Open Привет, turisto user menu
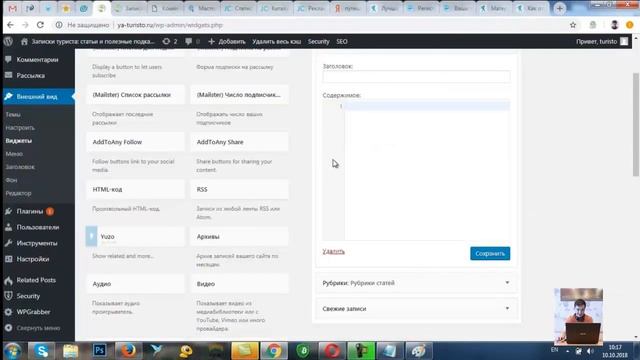This screenshot has height=360, width=640. tap(602, 41)
